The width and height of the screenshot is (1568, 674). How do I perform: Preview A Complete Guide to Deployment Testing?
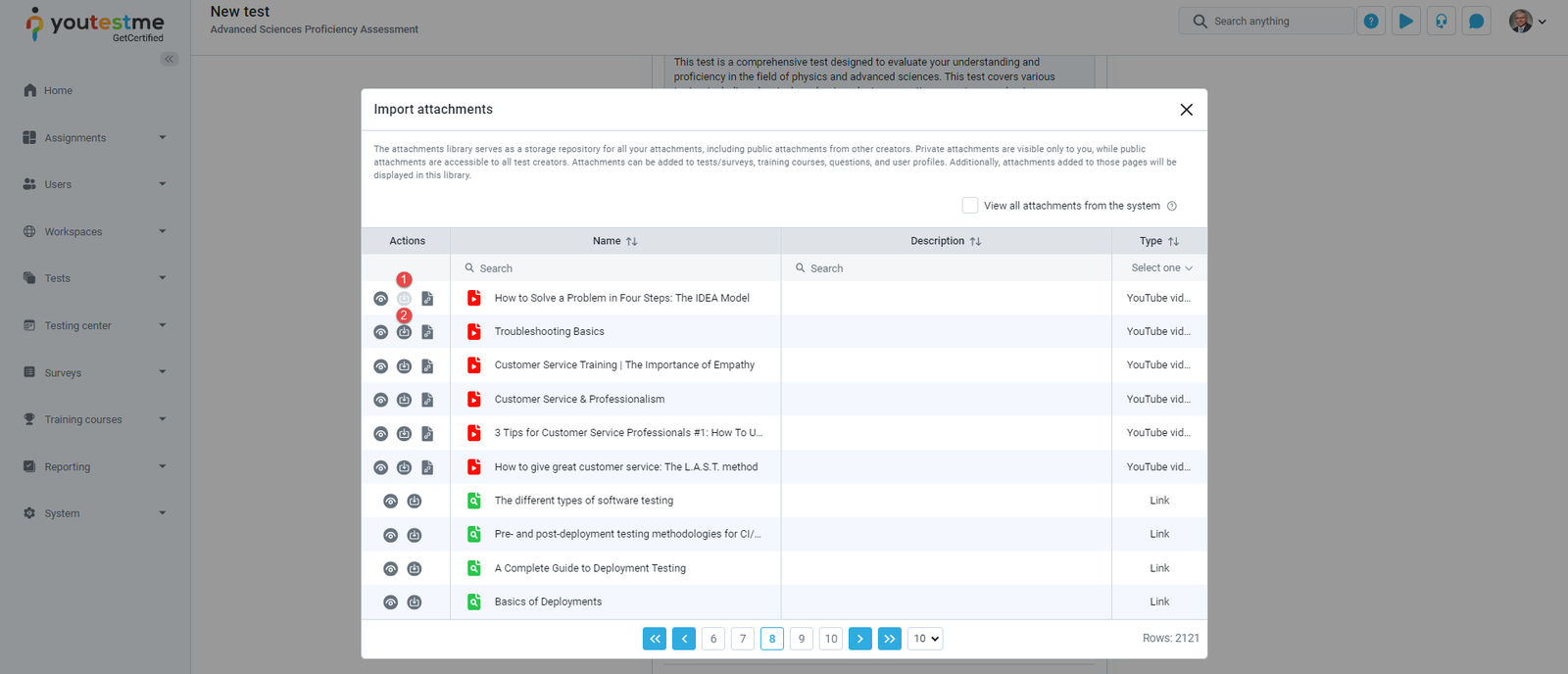390,569
